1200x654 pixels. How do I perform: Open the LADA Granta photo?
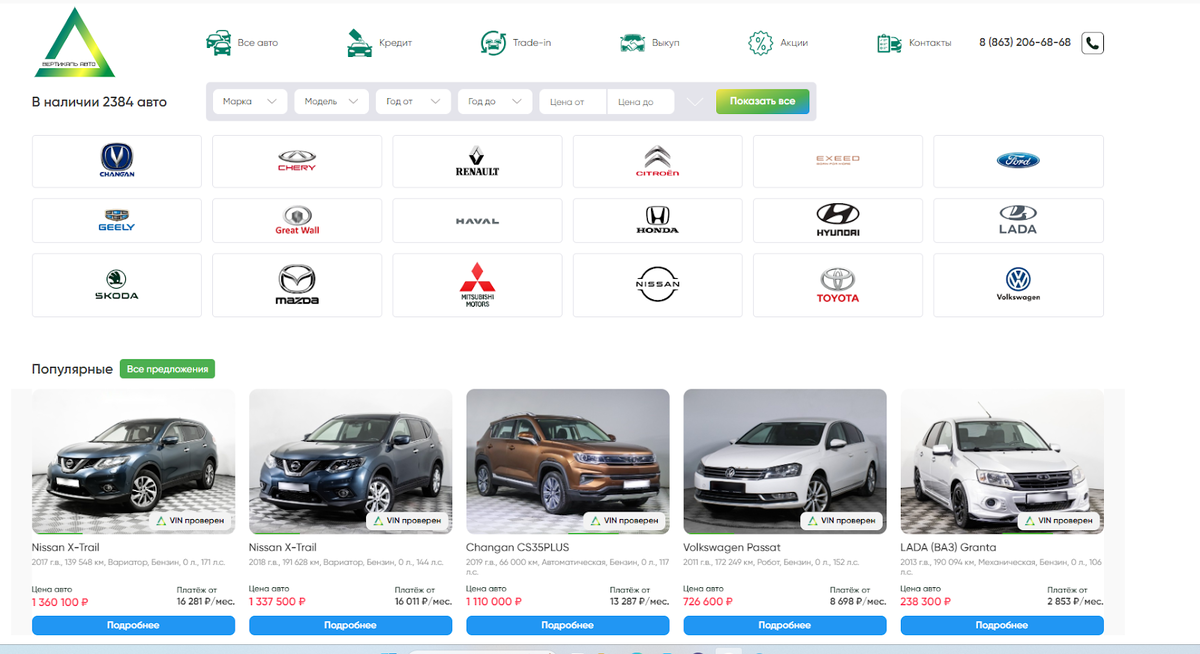click(1002, 462)
